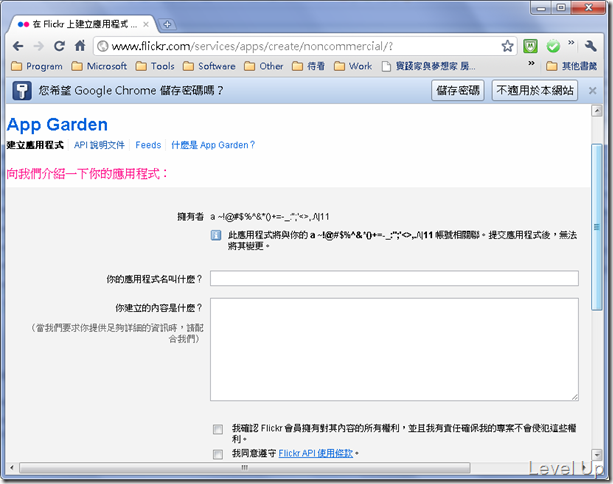The height and width of the screenshot is (484, 613).
Task: Open the Flickr API 使用條款 link
Action: [315, 453]
